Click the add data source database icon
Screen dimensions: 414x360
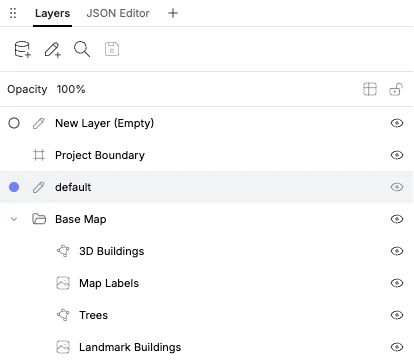click(x=23, y=49)
